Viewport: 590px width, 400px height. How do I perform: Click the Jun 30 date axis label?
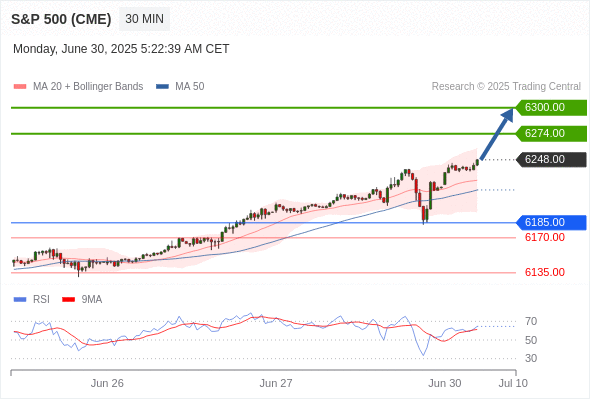pyautogui.click(x=445, y=383)
